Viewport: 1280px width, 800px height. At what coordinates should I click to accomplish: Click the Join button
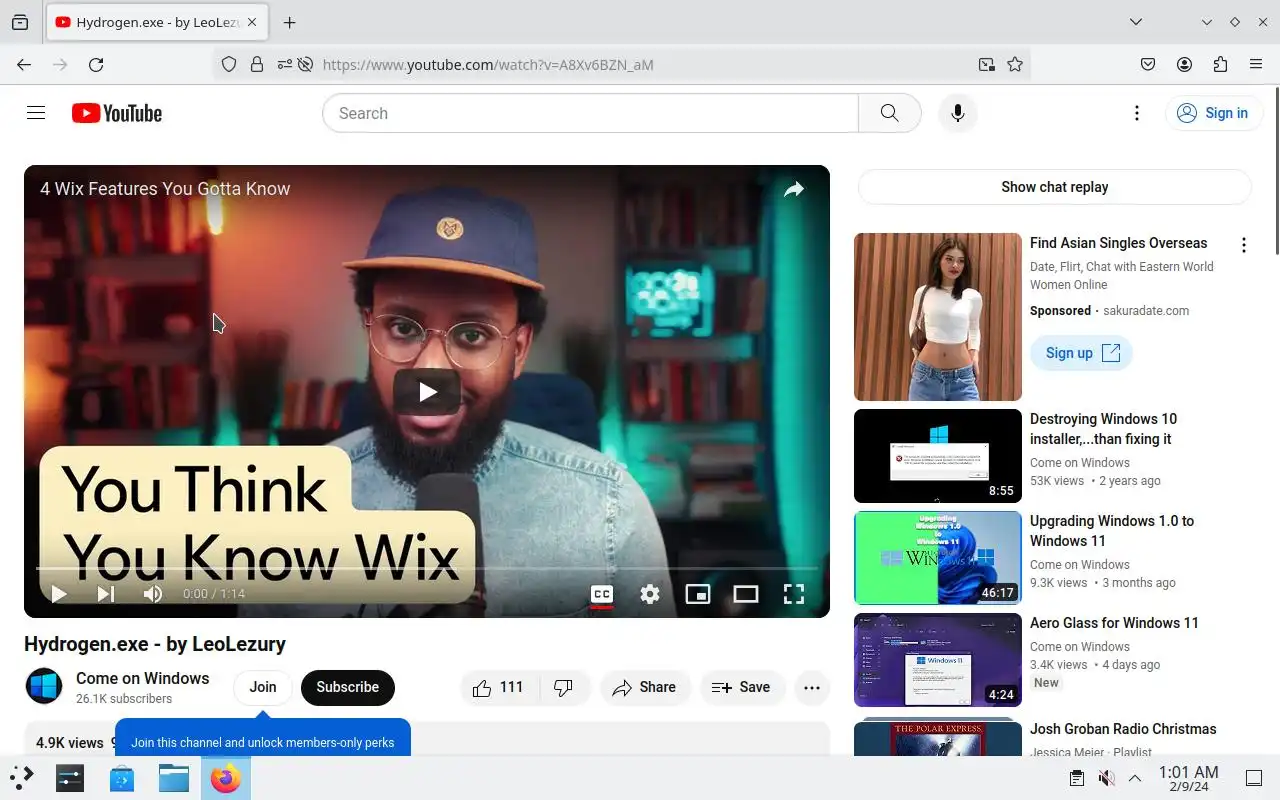coord(263,687)
